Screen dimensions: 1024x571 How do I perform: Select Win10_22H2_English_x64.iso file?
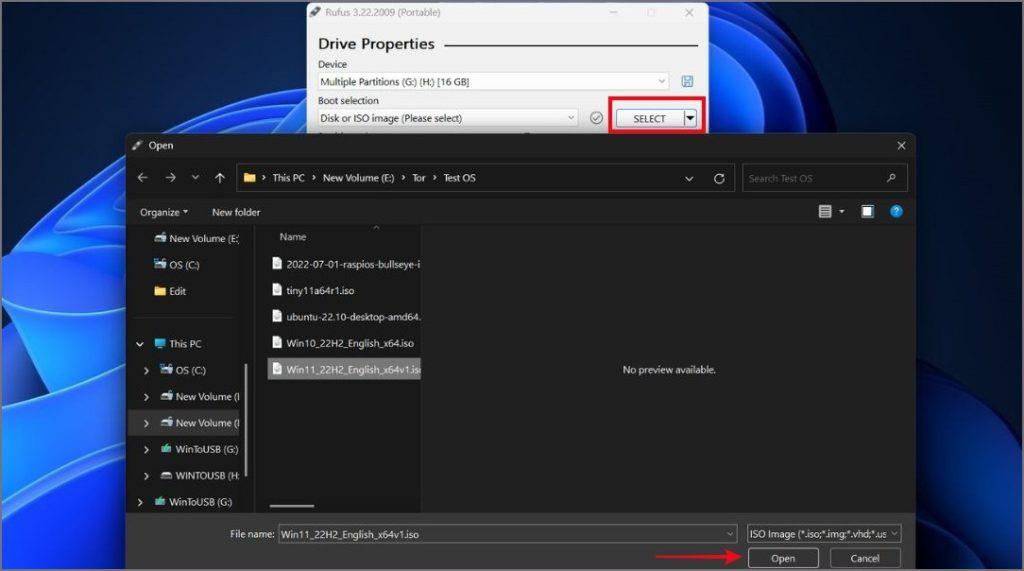click(x=343, y=343)
